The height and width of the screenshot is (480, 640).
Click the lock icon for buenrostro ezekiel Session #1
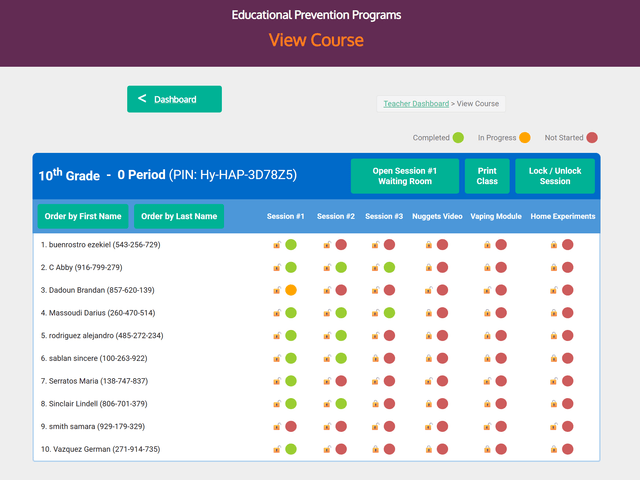coord(277,244)
